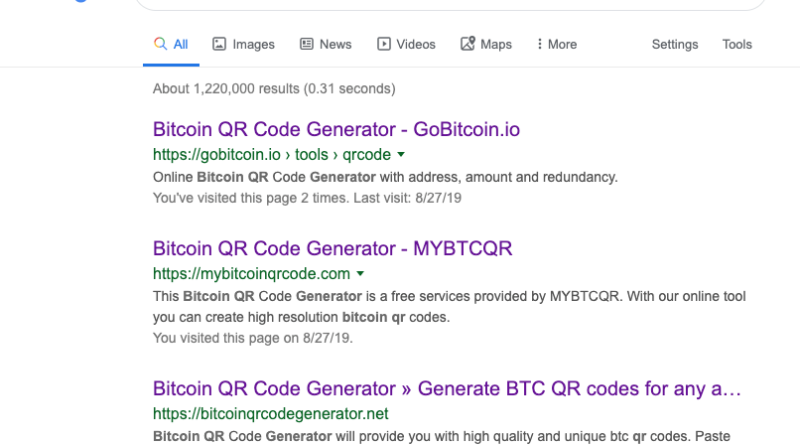Open search Settings menu
The width and height of the screenshot is (800, 445).
[x=674, y=44]
